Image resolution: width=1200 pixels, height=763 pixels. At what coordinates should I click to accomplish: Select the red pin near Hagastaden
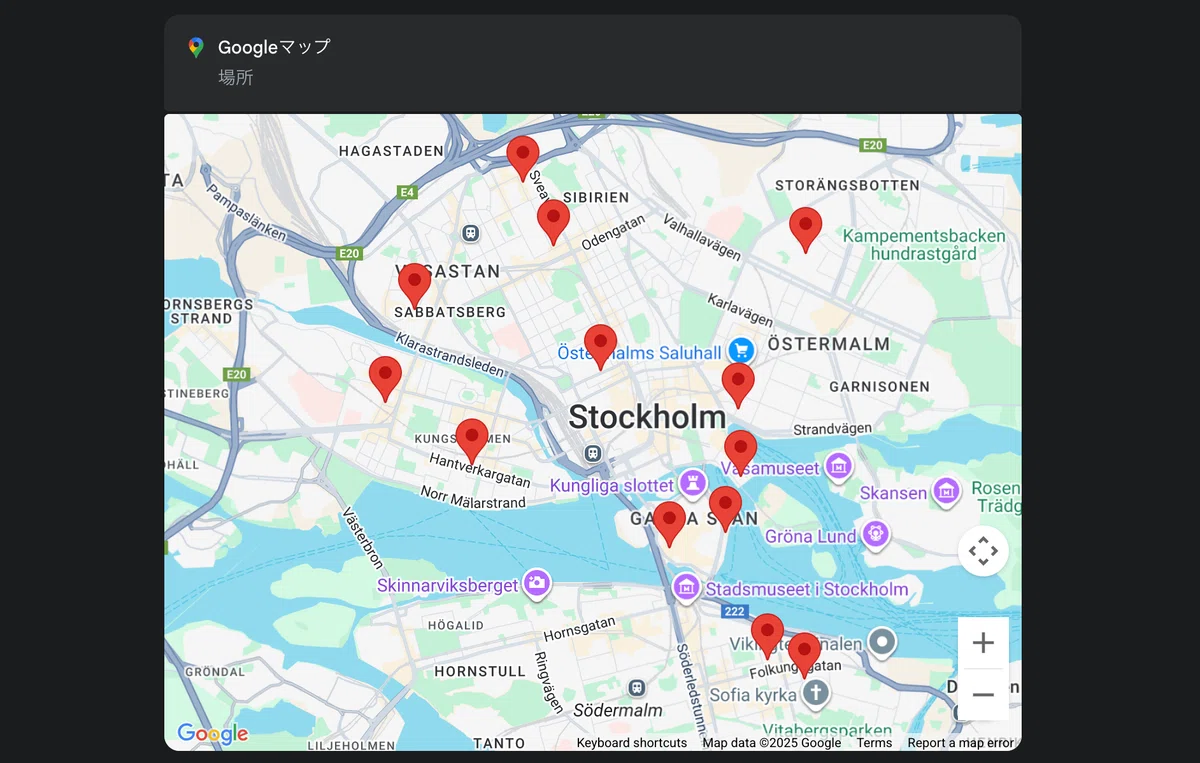[x=522, y=159]
